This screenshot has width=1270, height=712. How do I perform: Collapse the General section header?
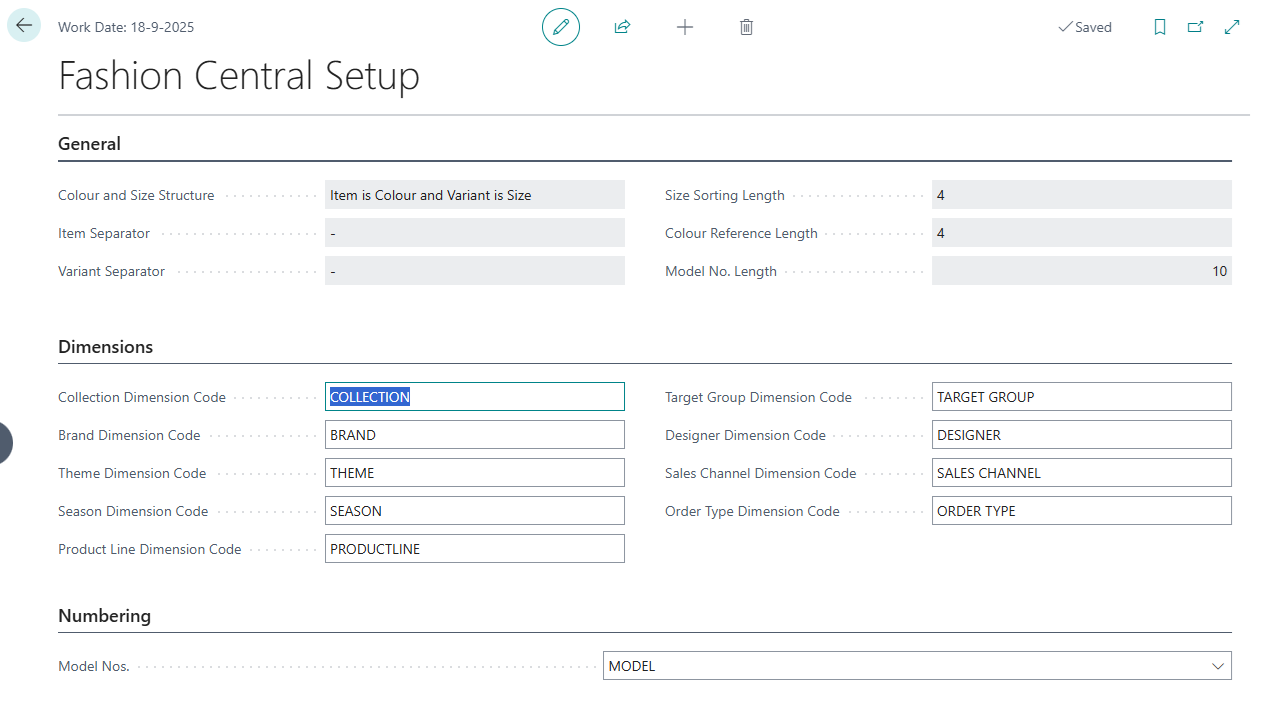tap(90, 144)
